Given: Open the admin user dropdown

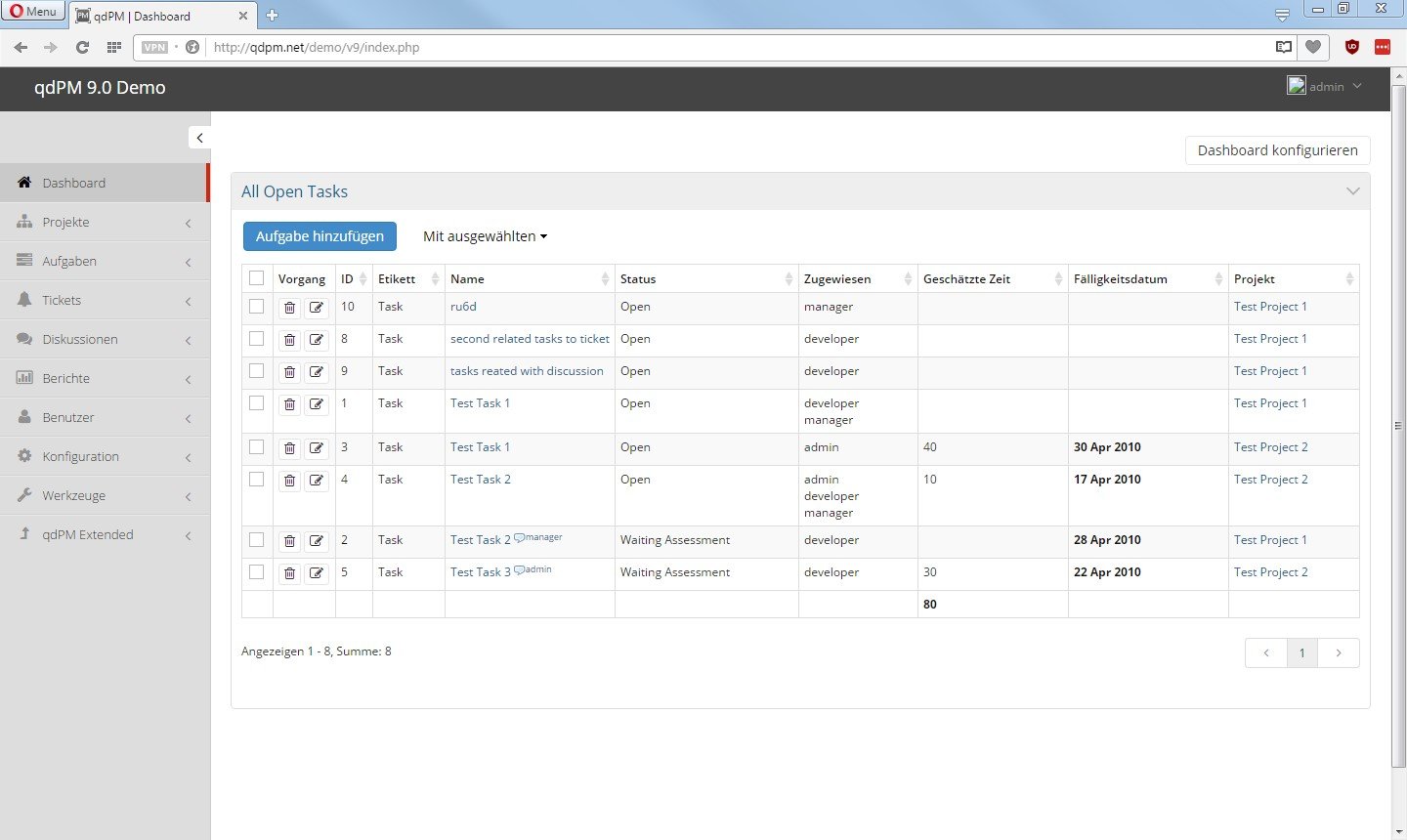Looking at the screenshot, I should [1325, 86].
